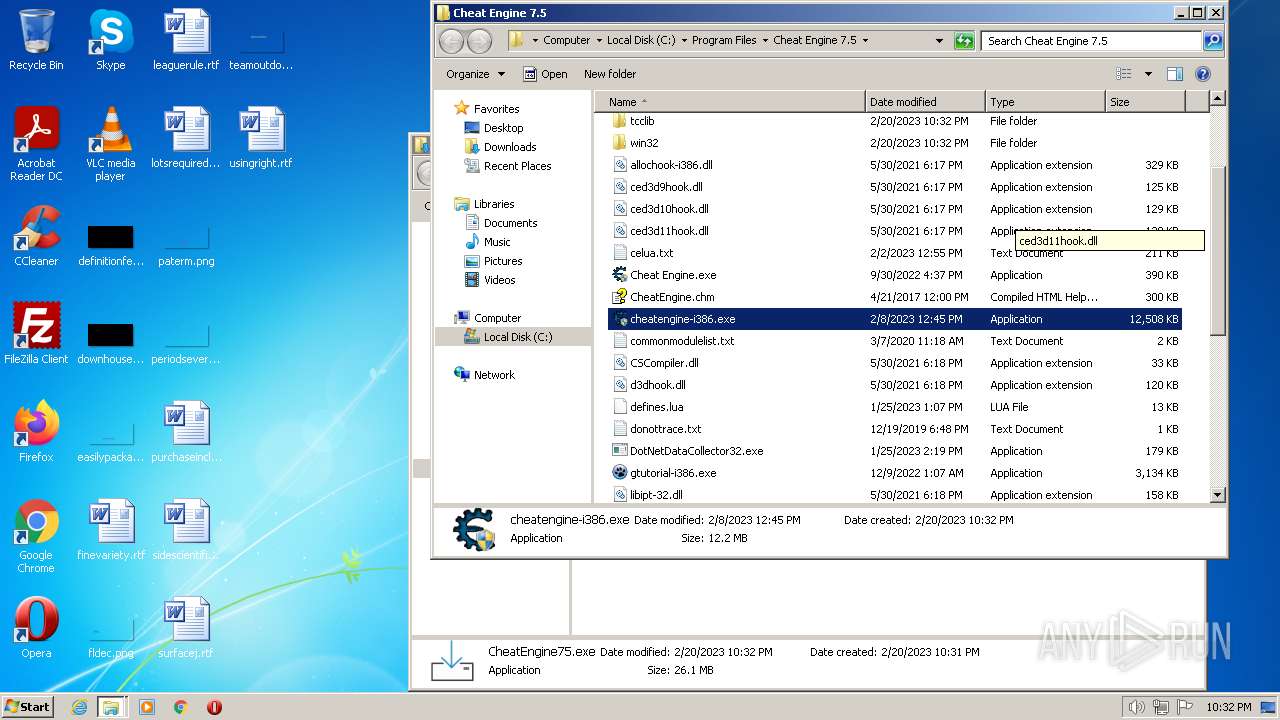Click the volume icon in system tray
Screen dimensions: 1280x720
(1137, 707)
